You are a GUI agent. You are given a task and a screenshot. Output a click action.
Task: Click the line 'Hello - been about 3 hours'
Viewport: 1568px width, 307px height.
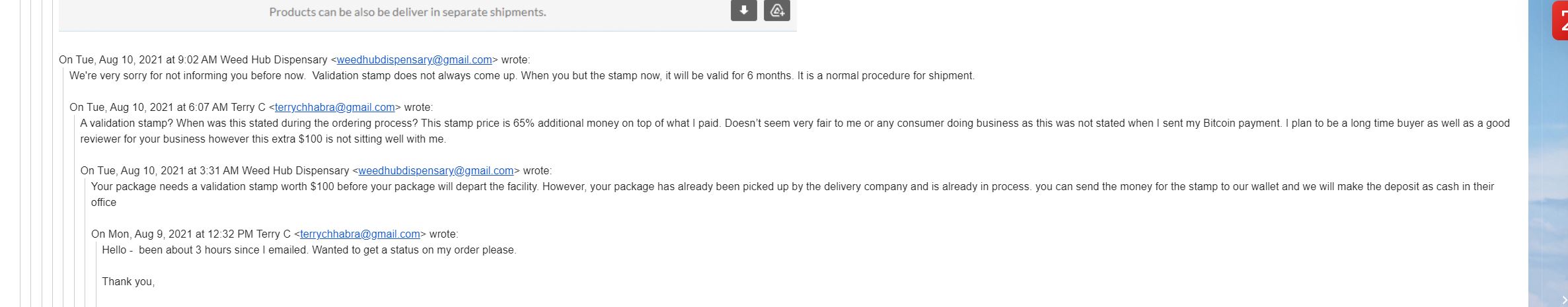pyautogui.click(x=309, y=250)
